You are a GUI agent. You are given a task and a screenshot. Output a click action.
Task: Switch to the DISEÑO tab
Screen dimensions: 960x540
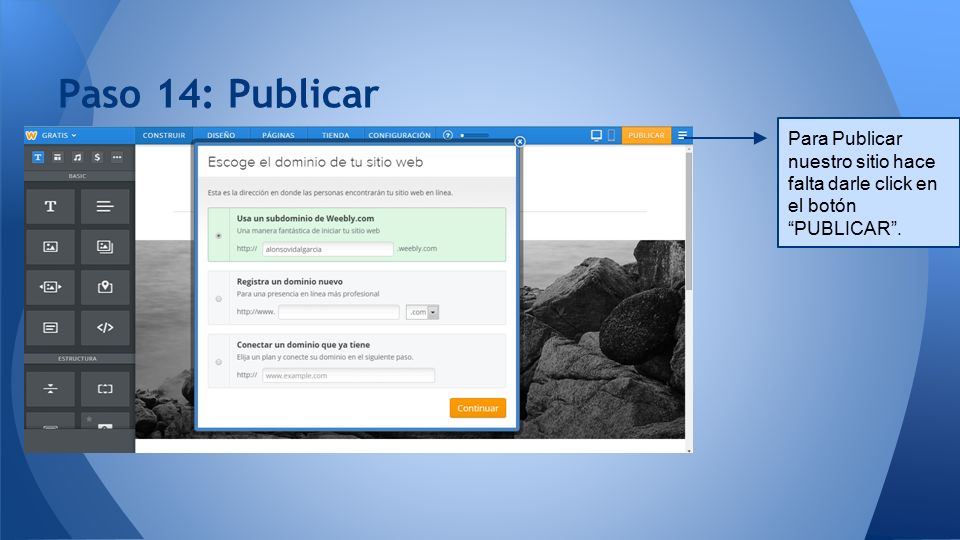coord(221,135)
